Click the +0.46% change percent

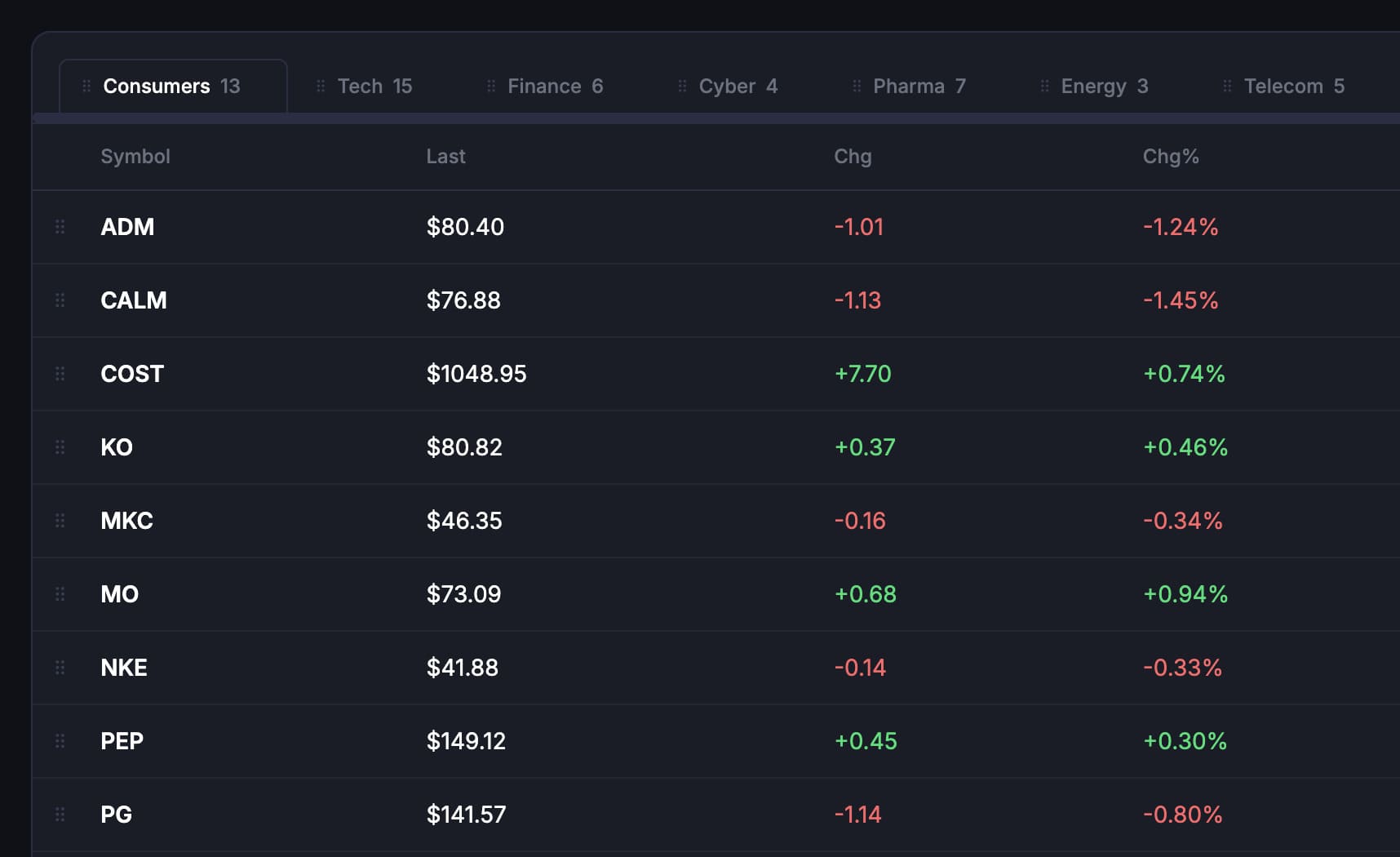(1185, 447)
